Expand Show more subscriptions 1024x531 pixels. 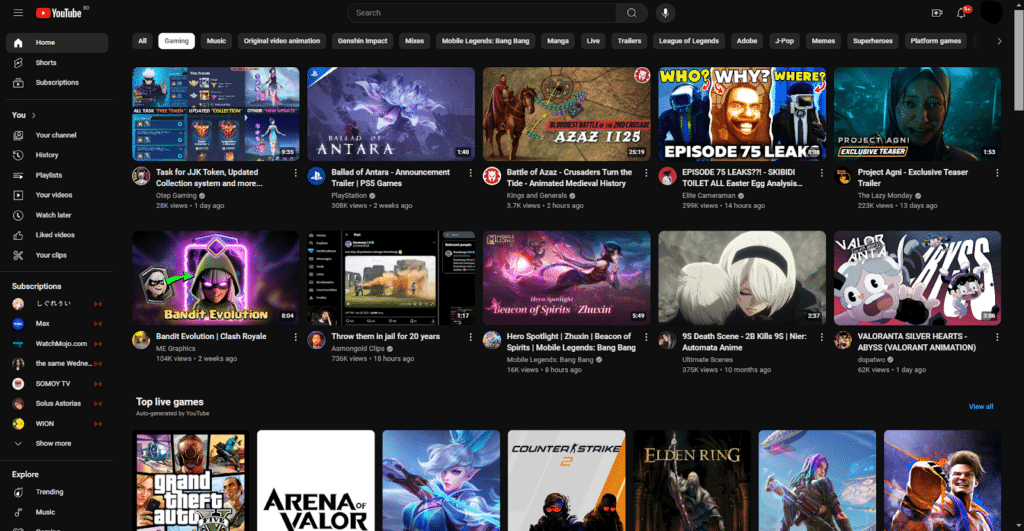pyautogui.click(x=57, y=443)
